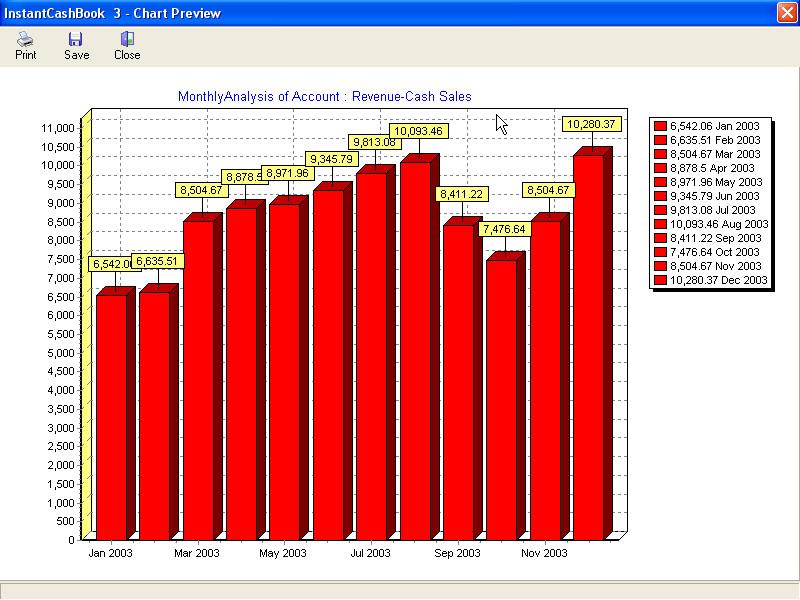Click the May 2003 axis label
The width and height of the screenshot is (800, 600).
(x=283, y=553)
